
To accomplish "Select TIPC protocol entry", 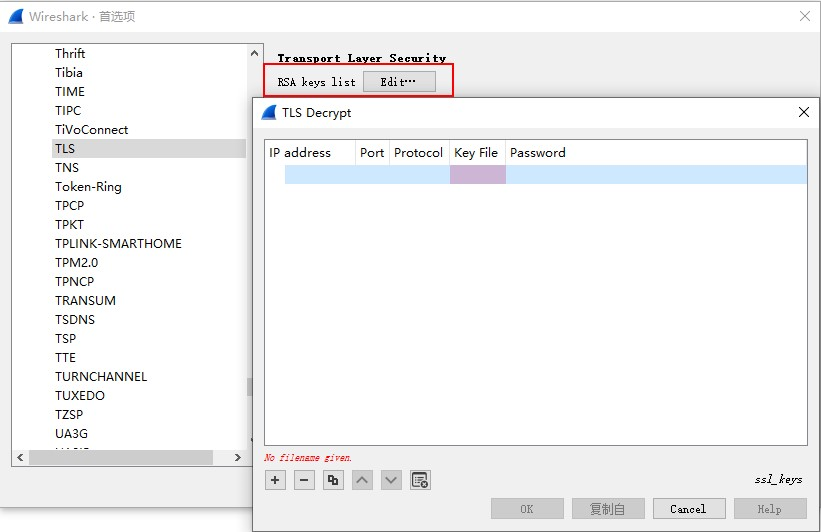I will click(68, 110).
